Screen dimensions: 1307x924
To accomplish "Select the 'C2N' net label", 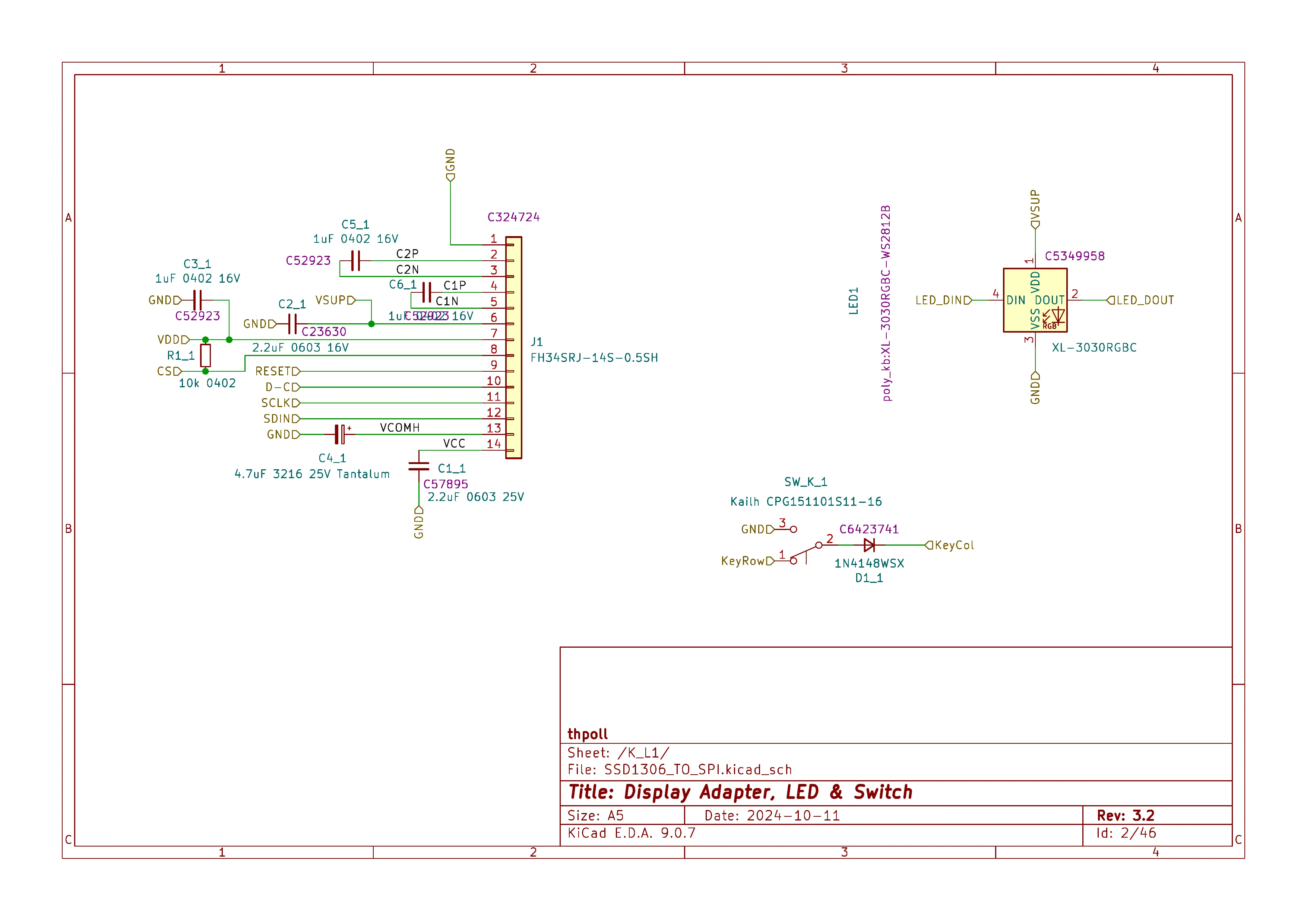I will coord(407,270).
